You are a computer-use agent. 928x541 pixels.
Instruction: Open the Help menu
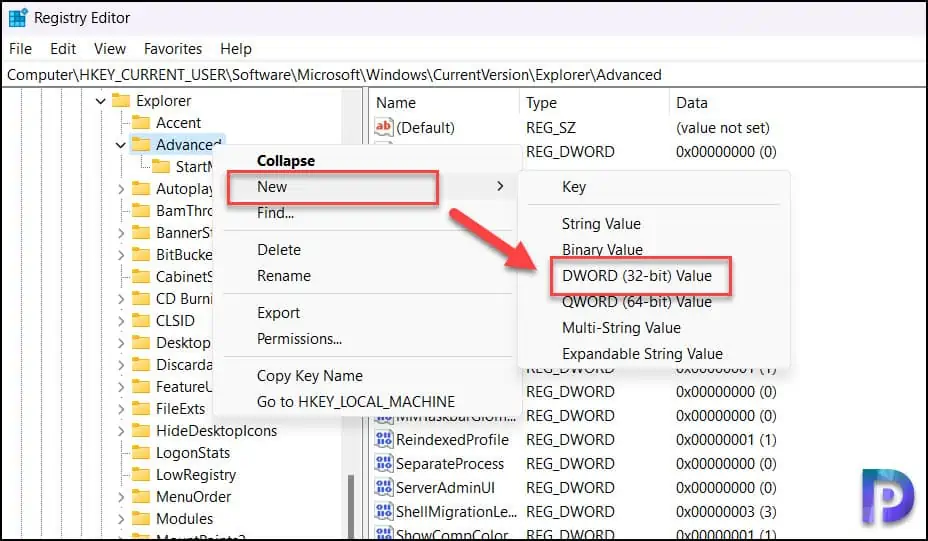(236, 49)
